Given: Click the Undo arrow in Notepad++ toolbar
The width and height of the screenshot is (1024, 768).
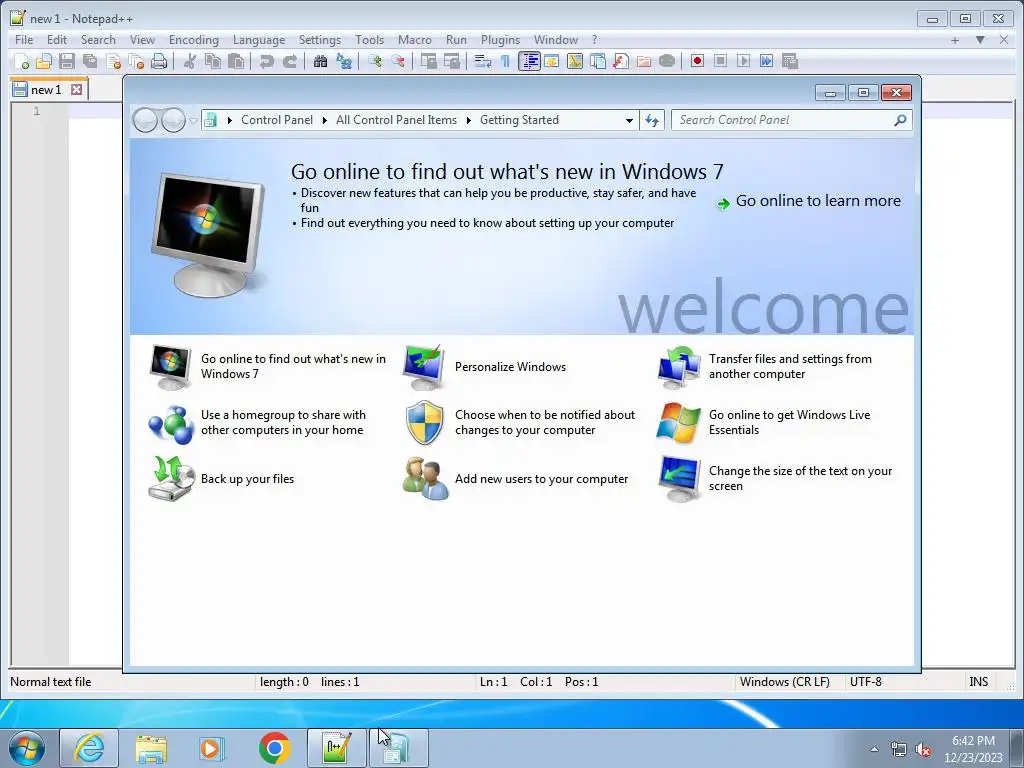Looking at the screenshot, I should click(x=266, y=61).
